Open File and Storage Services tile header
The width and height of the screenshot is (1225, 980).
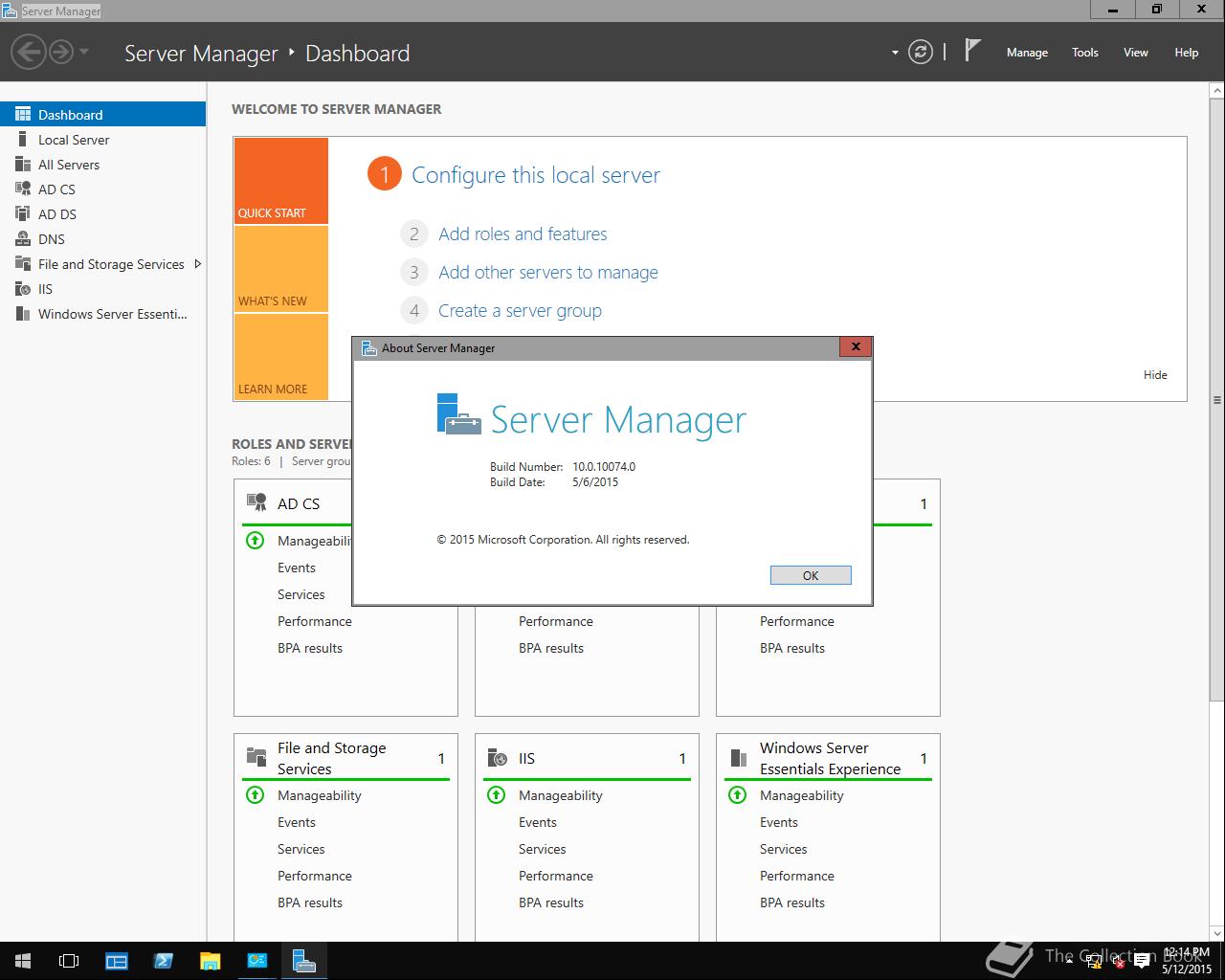tap(332, 758)
